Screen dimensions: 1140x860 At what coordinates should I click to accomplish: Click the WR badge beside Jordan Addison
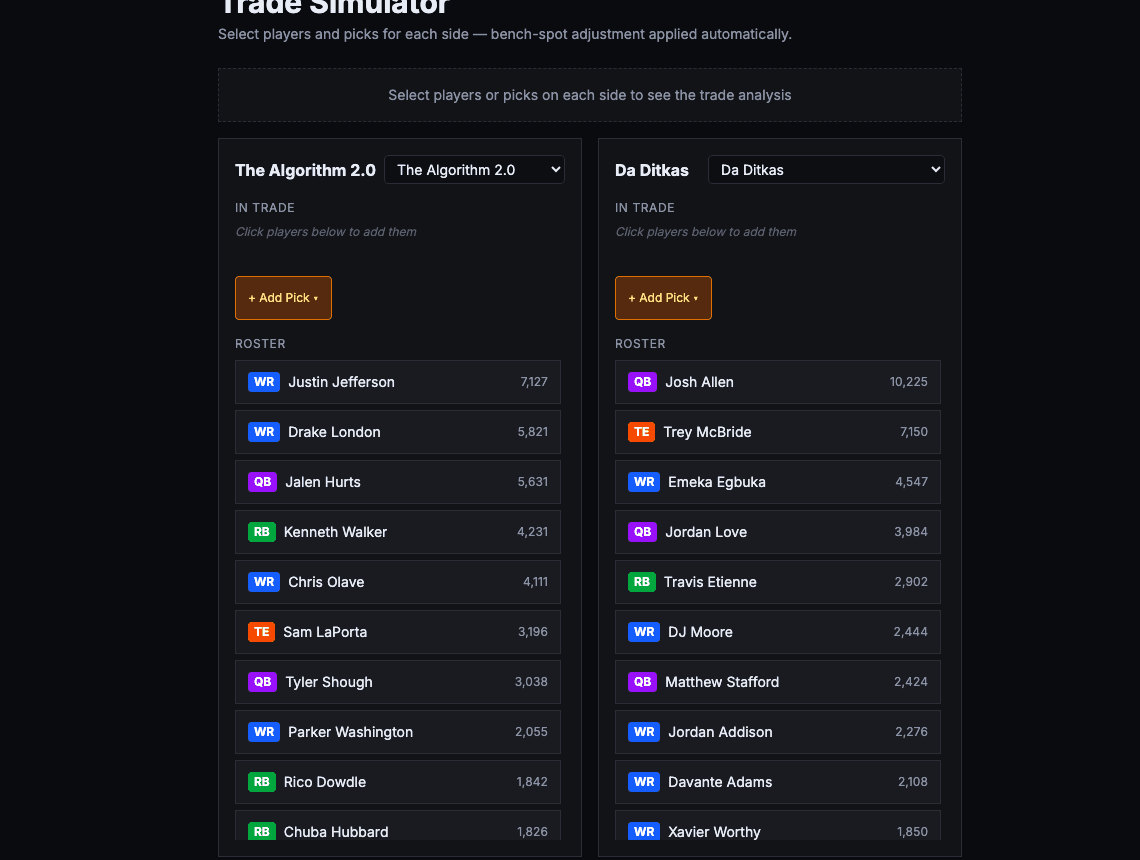pos(644,732)
